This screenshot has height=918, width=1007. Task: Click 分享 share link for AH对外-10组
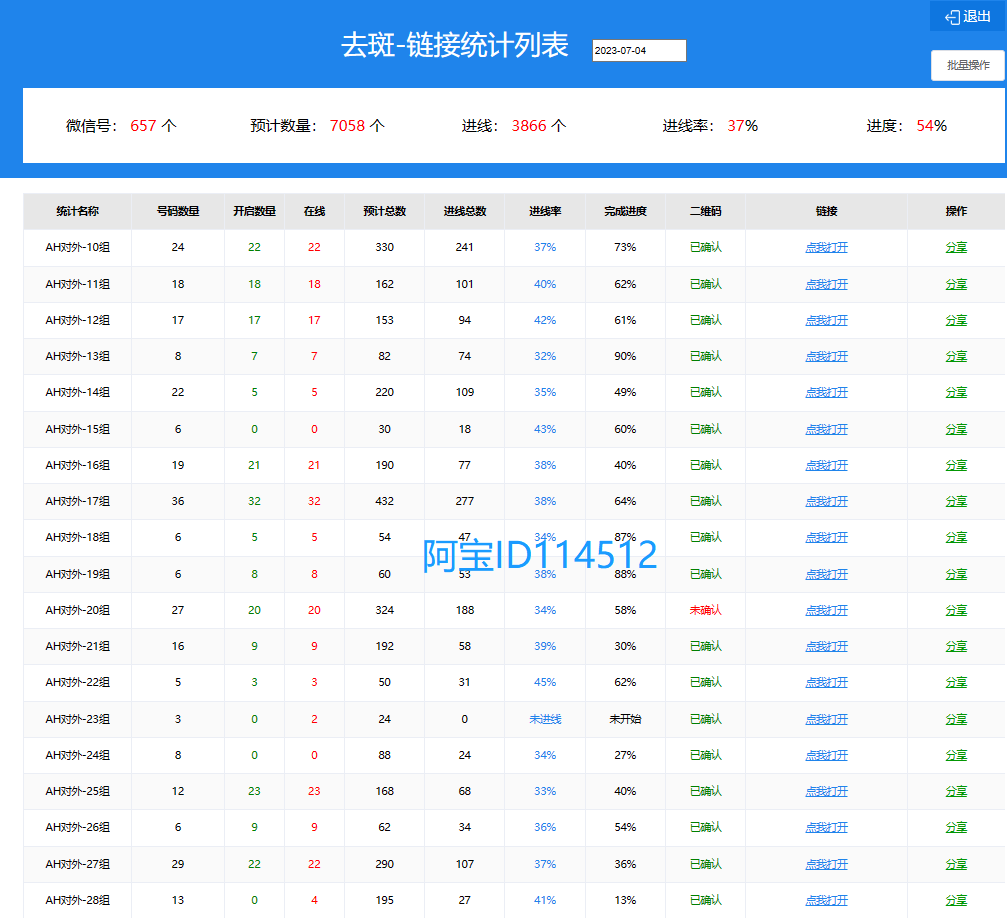(956, 247)
